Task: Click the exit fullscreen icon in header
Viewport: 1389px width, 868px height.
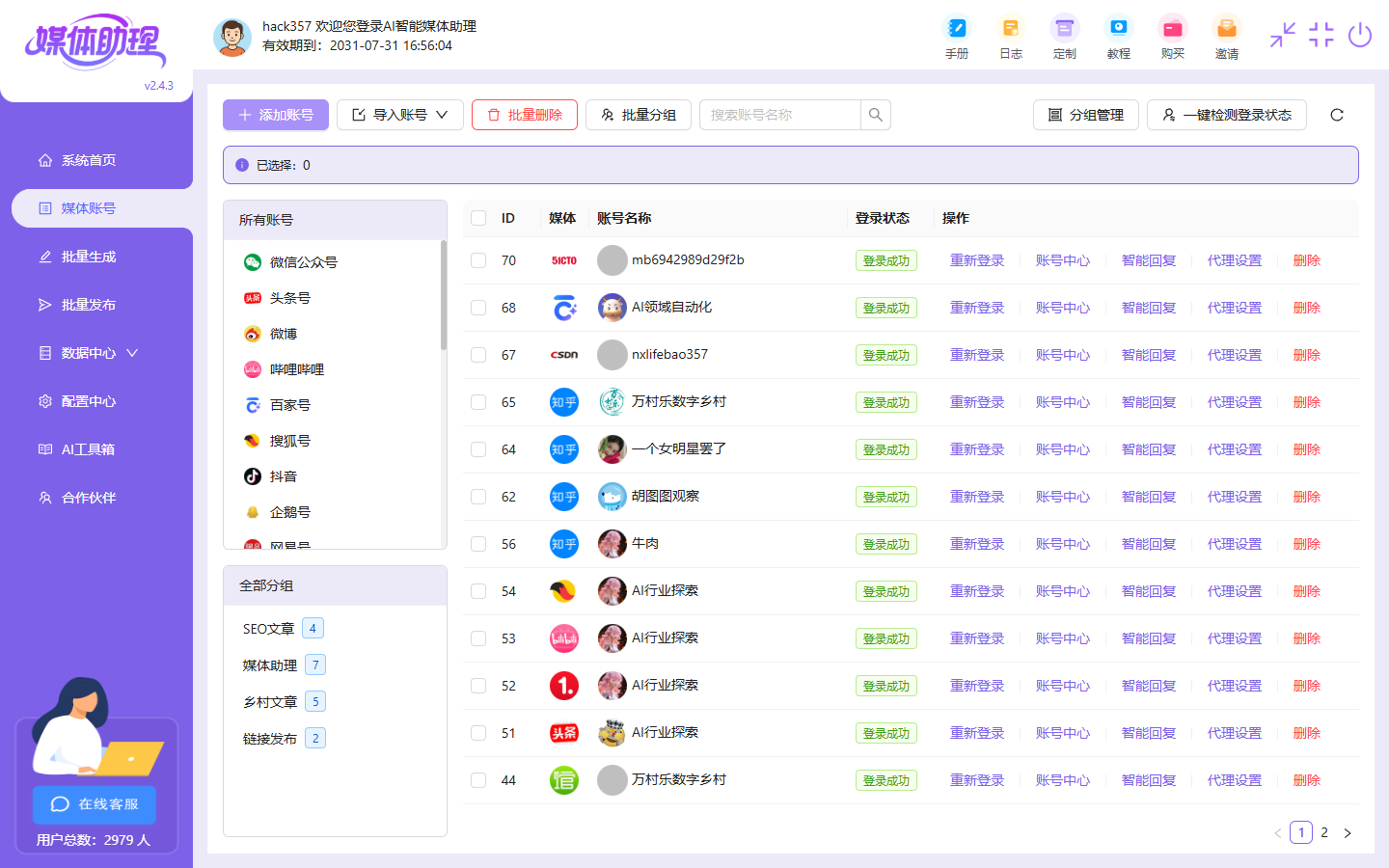Action: pos(1321,35)
